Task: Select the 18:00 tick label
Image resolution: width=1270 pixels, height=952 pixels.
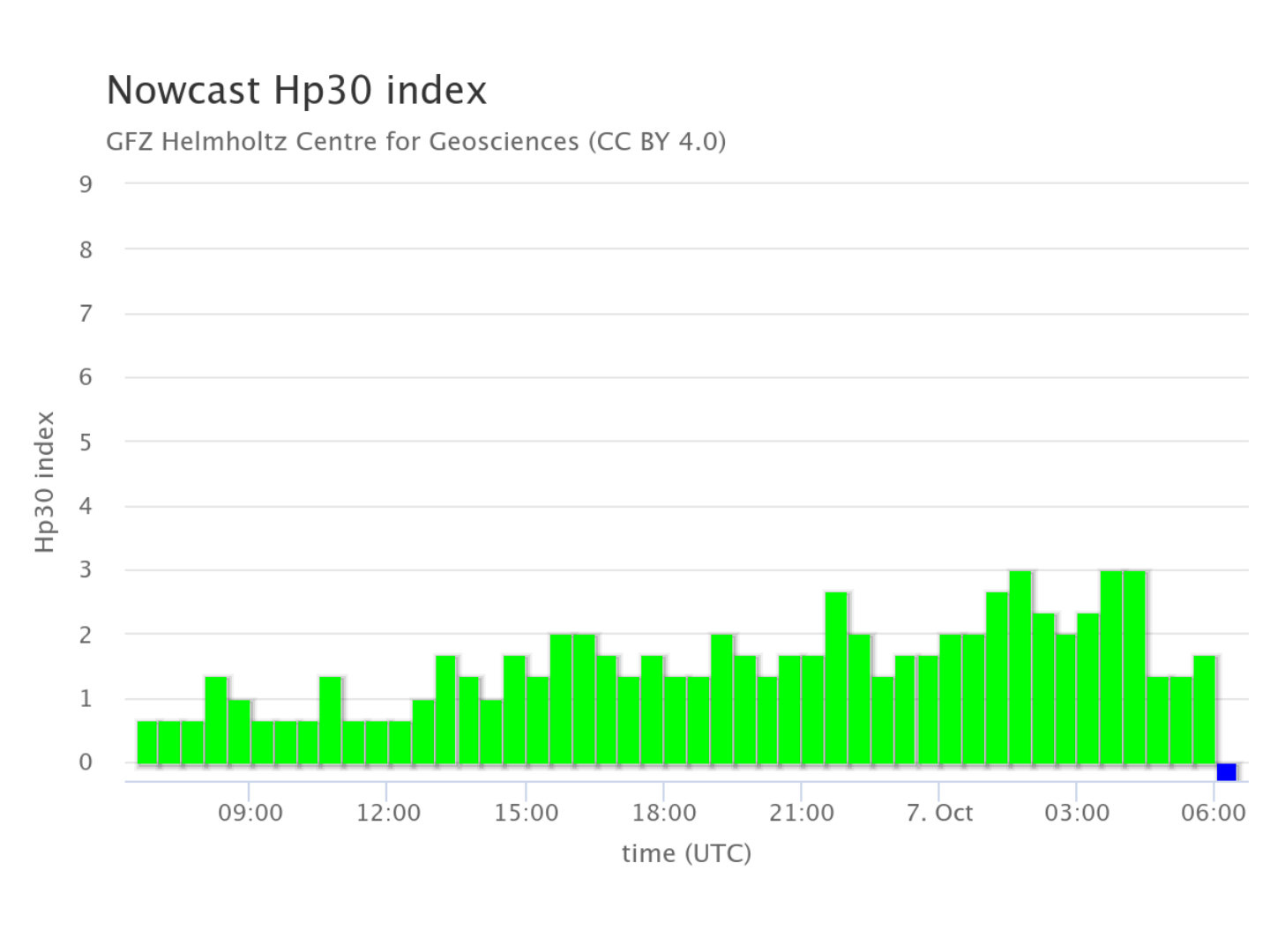Action: click(x=664, y=812)
